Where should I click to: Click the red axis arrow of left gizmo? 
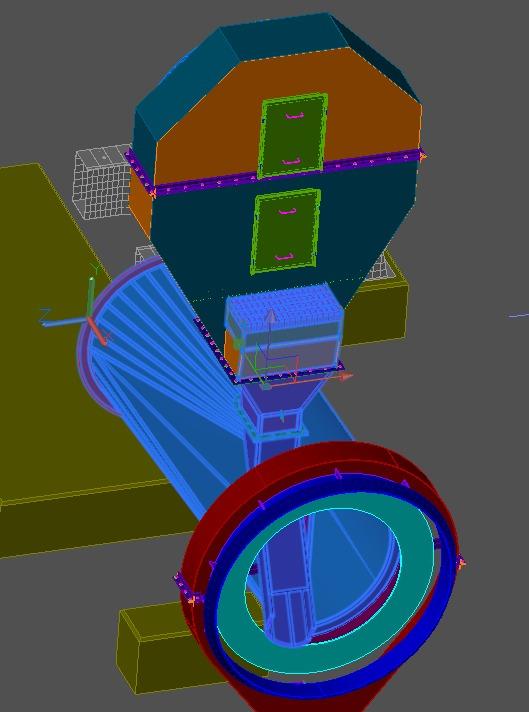[98, 331]
